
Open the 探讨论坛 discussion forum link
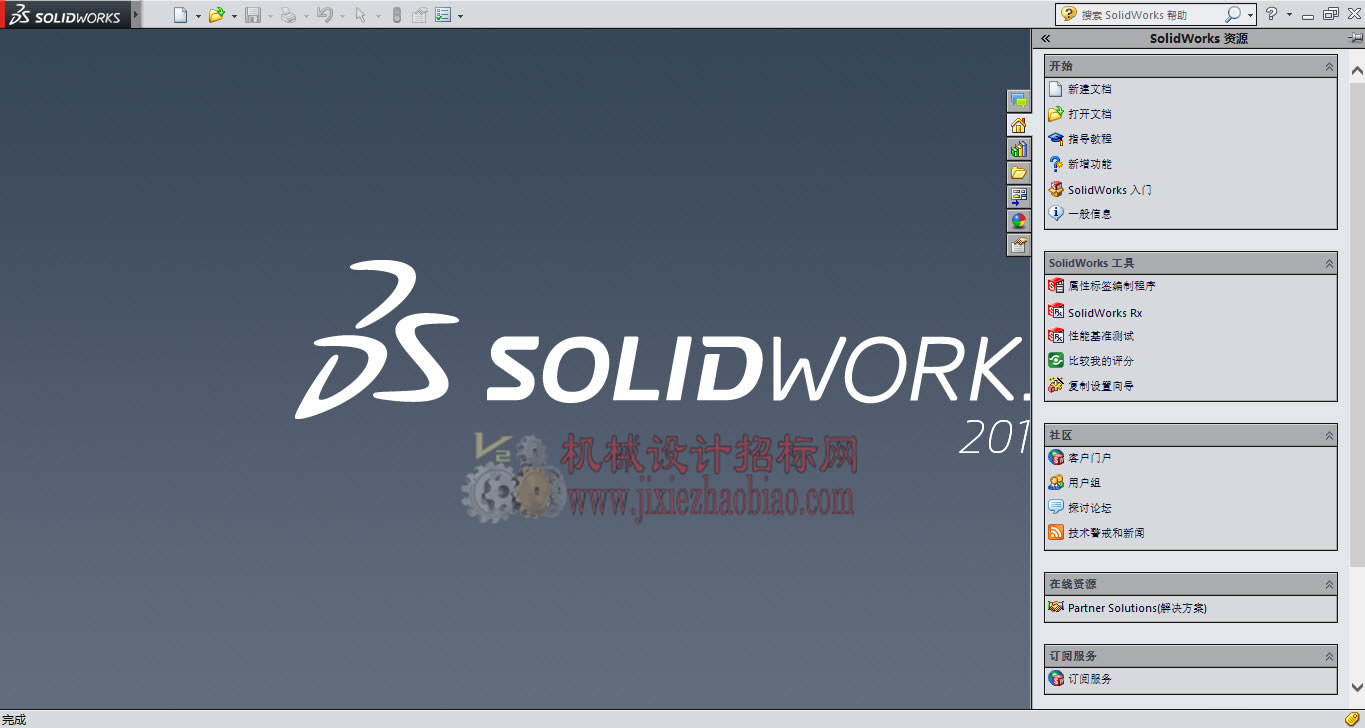pyautogui.click(x=1090, y=508)
